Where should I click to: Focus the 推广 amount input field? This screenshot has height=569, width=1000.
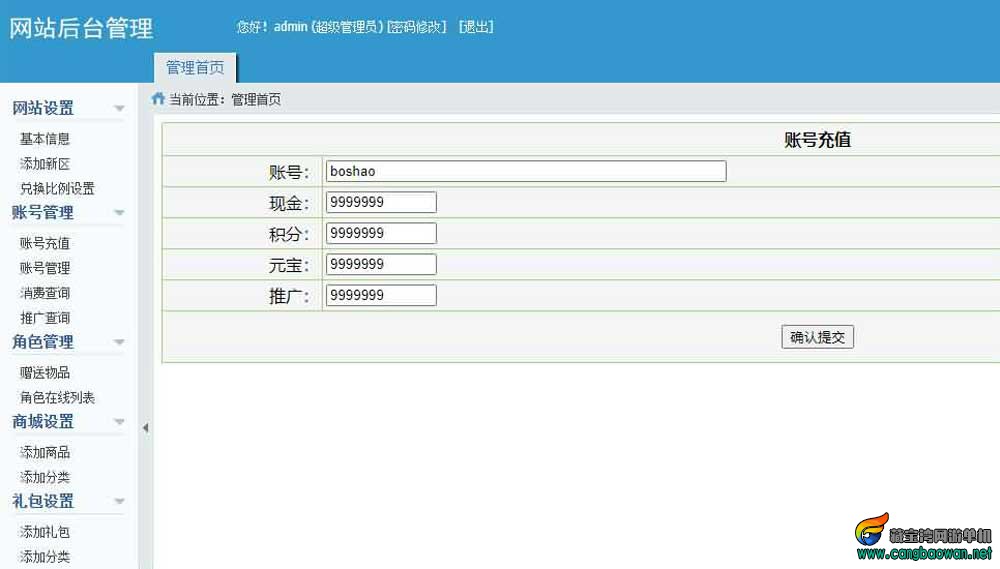click(381, 295)
